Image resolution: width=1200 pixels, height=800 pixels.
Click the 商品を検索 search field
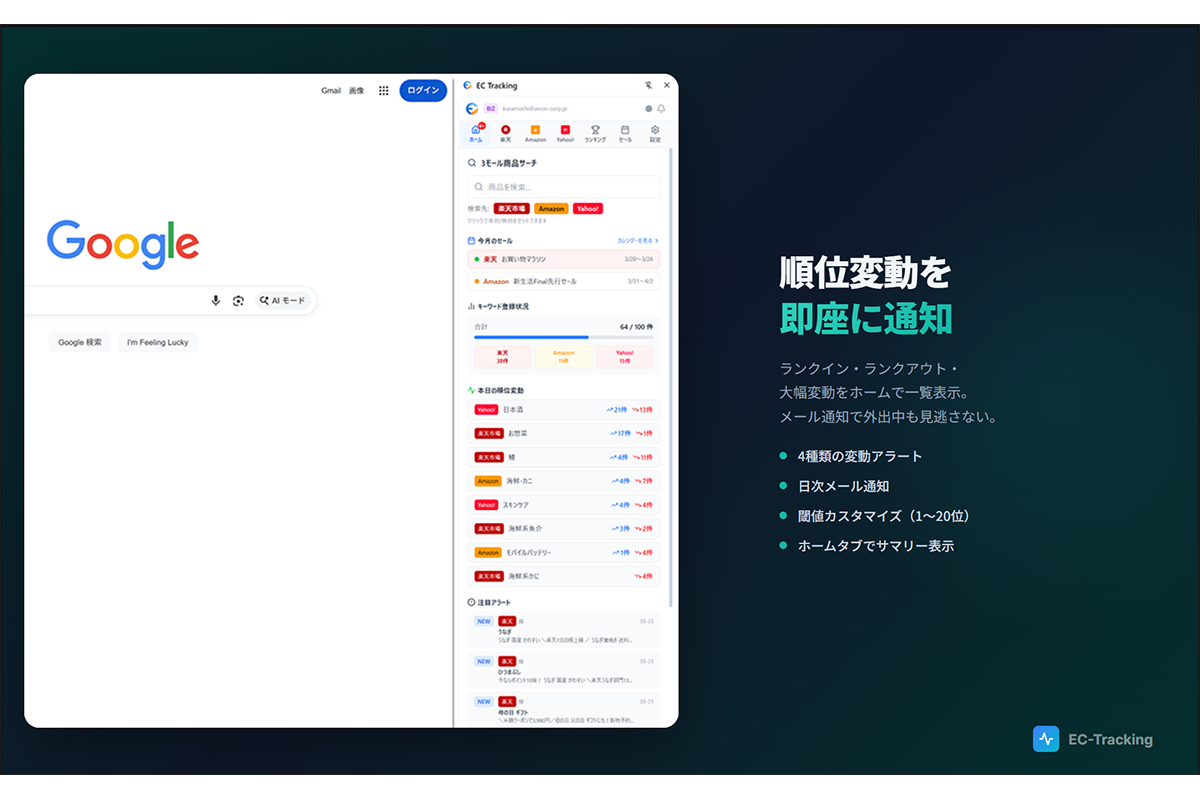(564, 187)
